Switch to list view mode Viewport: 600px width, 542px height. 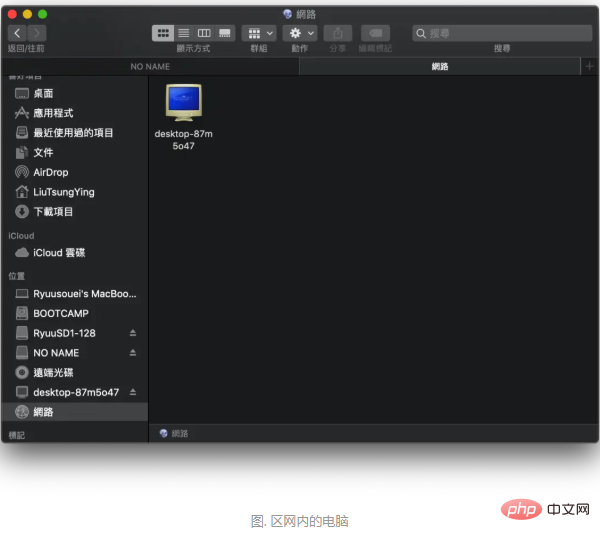coord(184,33)
